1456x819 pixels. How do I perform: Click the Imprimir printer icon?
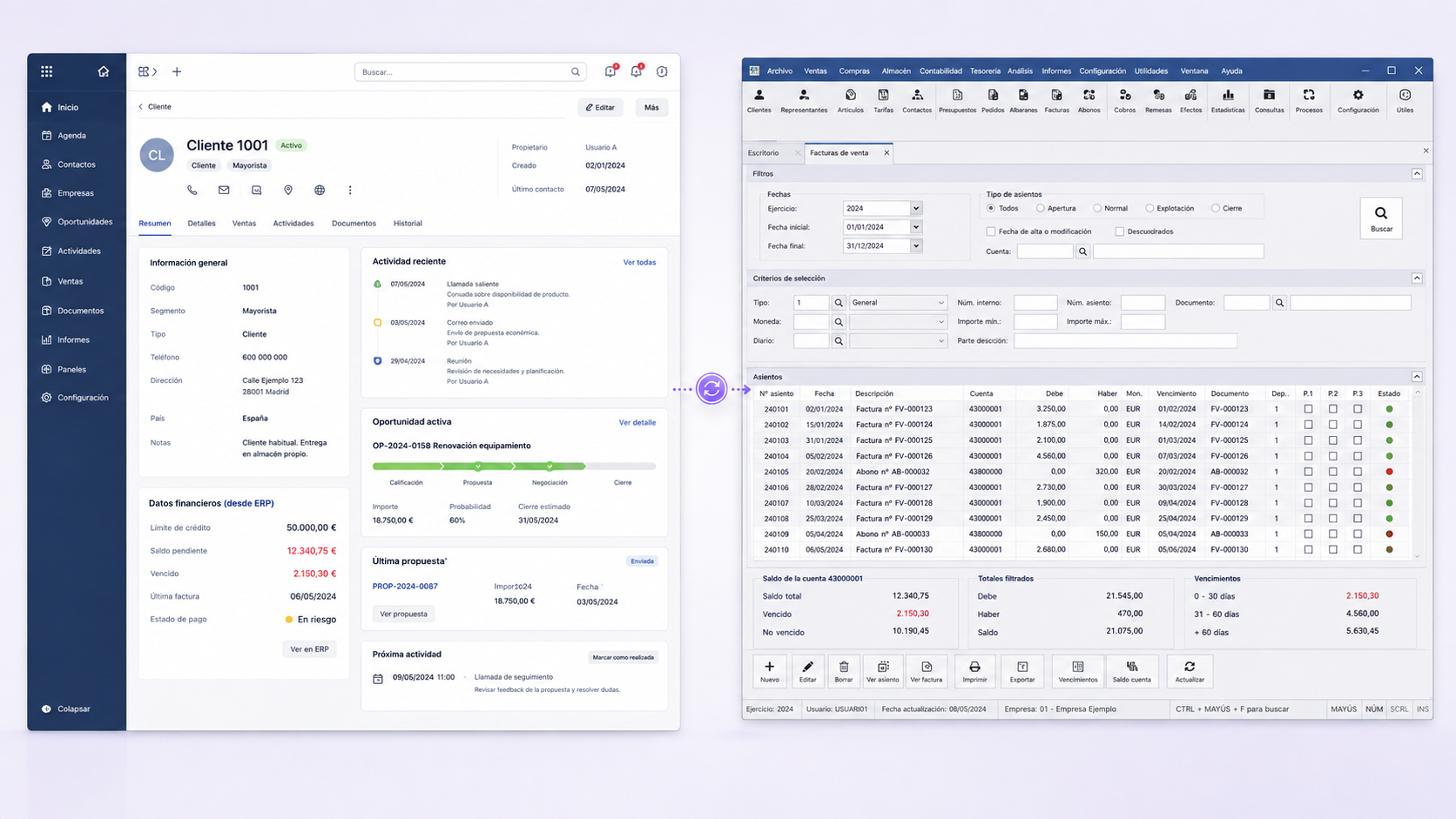tap(974, 671)
